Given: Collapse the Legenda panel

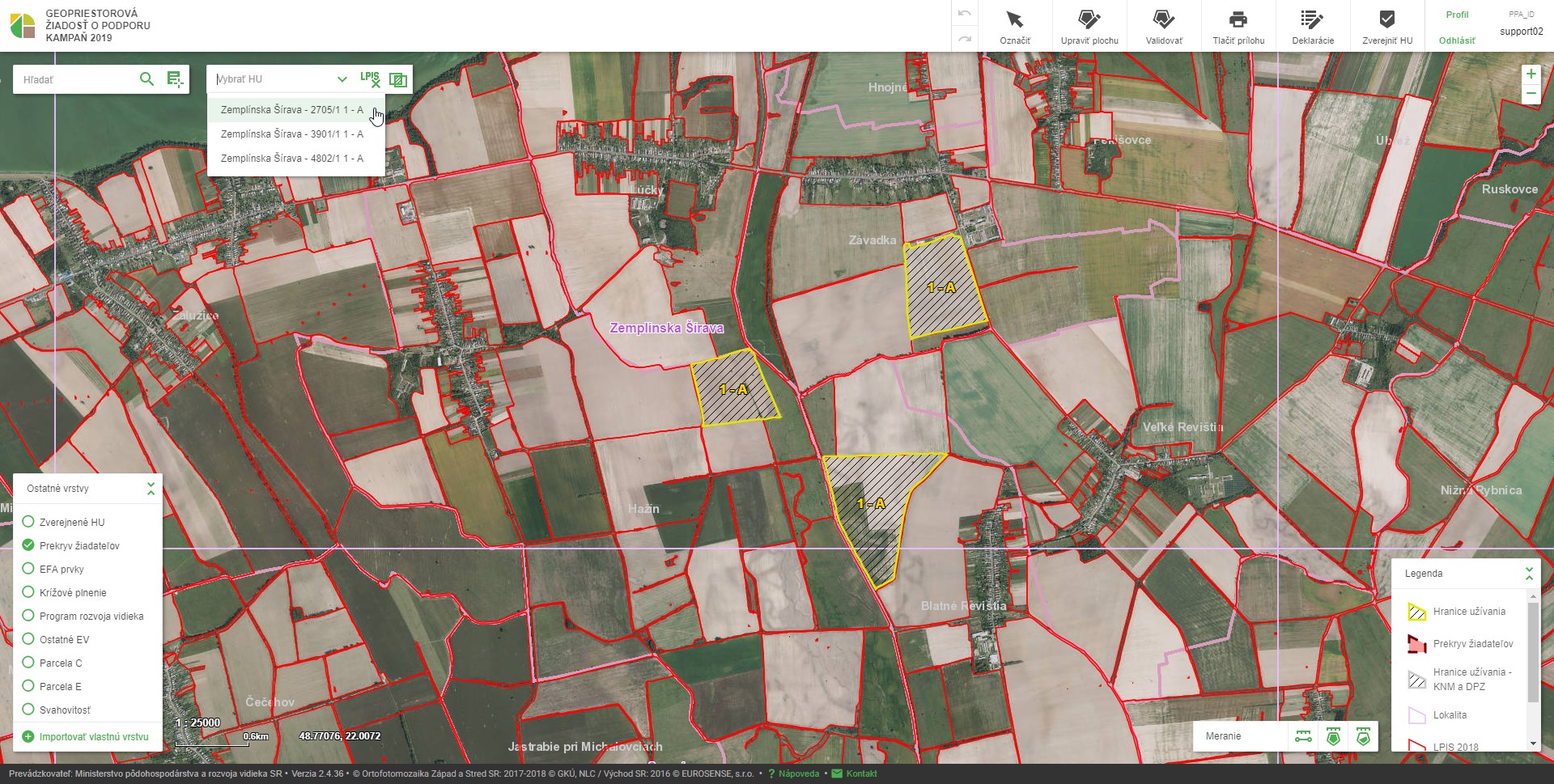Looking at the screenshot, I should tap(1529, 574).
